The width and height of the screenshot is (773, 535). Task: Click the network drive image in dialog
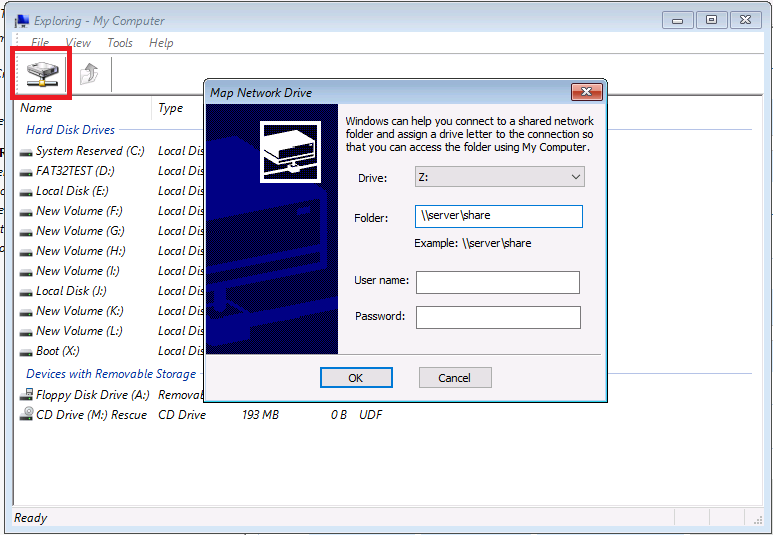click(x=290, y=151)
